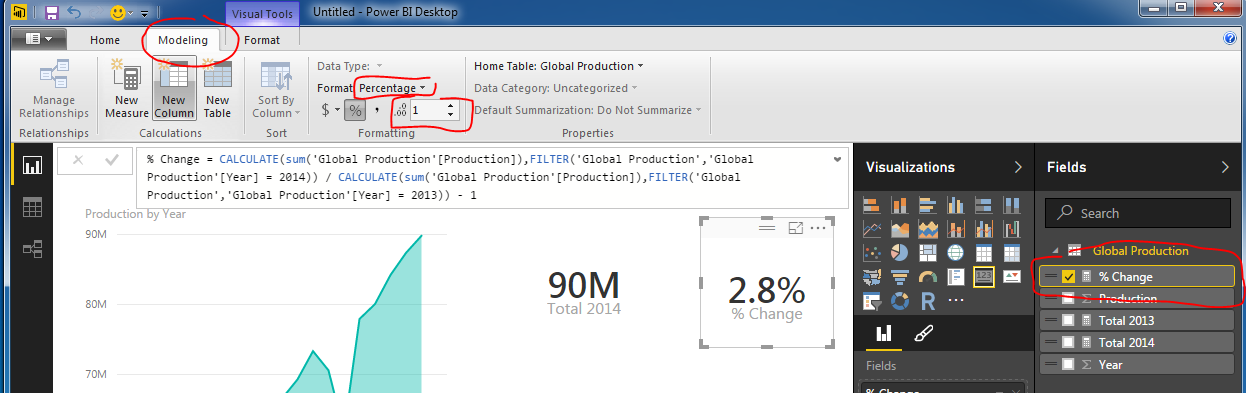This screenshot has width=1246, height=393.
Task: Open Relationships view in left sidebar
Action: pos(32,249)
